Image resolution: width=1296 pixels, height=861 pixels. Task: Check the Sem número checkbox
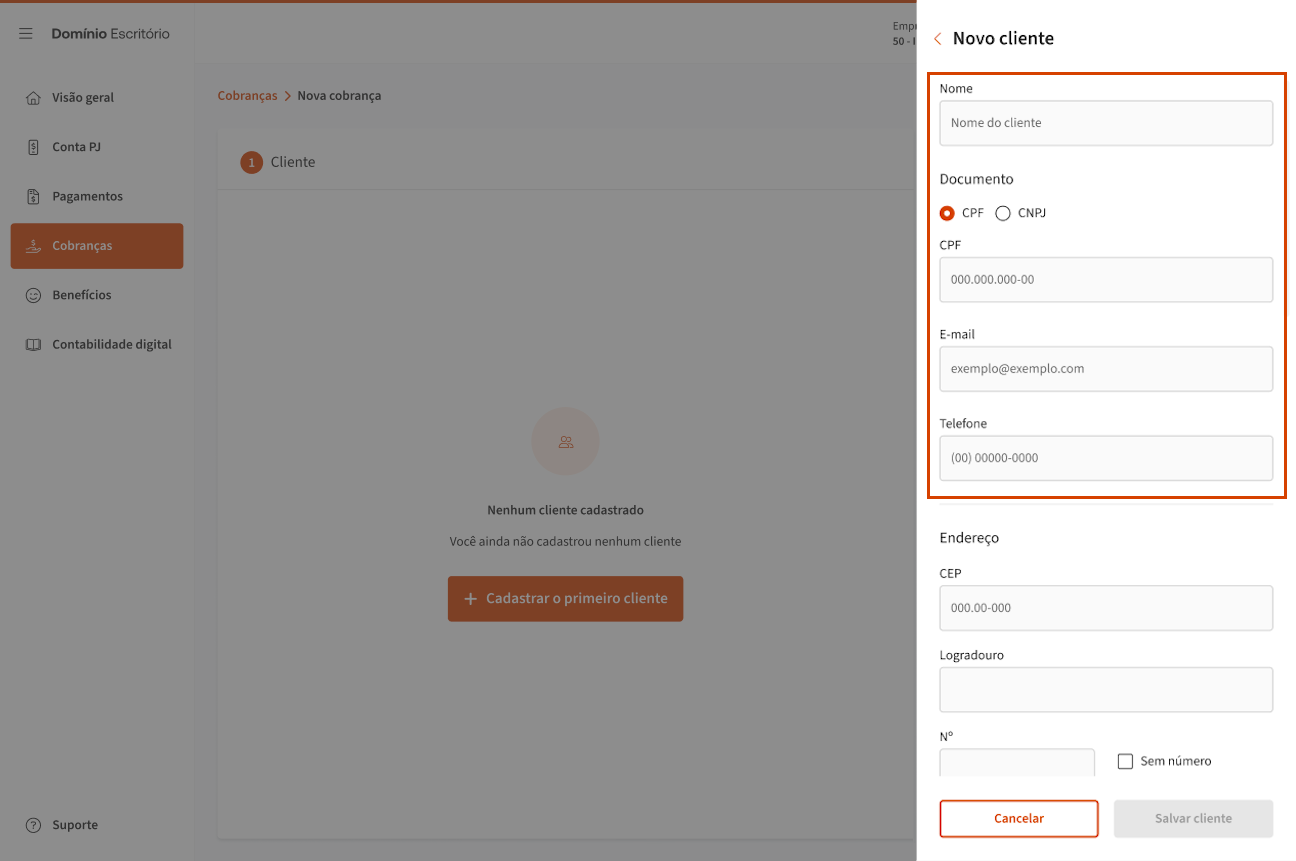pos(1125,761)
